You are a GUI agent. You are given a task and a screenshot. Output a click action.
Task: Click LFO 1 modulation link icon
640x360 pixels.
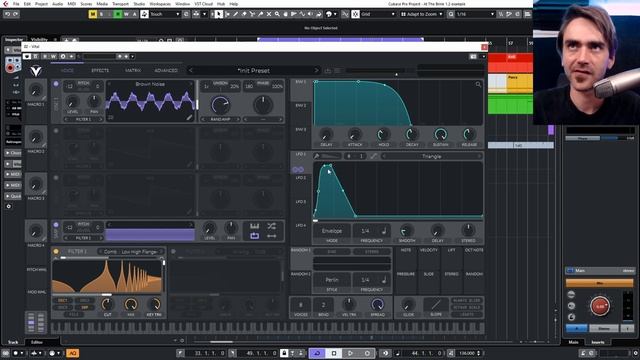click(298, 169)
